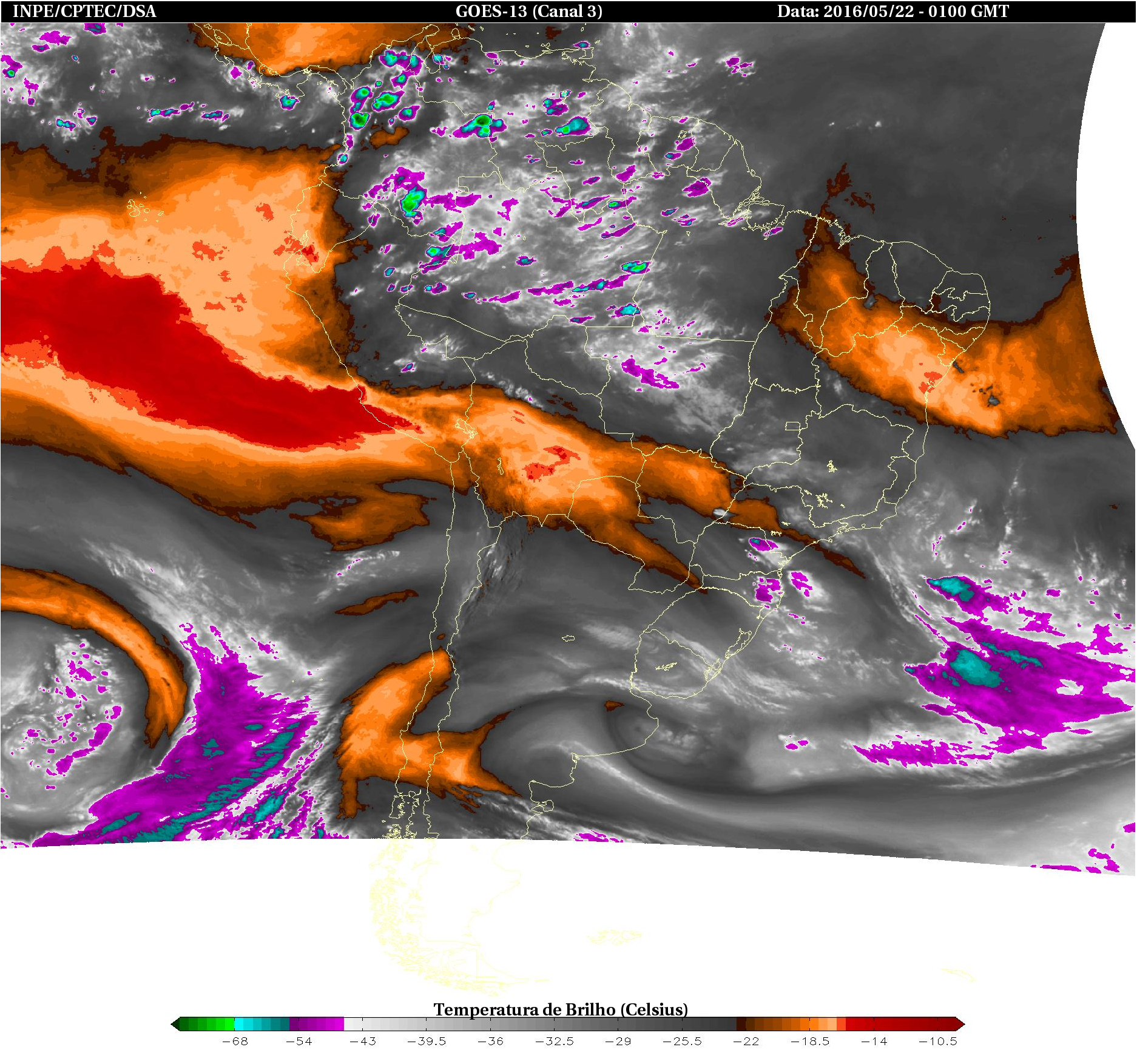
Task: Click the -22 colorbar label
Action: tap(746, 1041)
